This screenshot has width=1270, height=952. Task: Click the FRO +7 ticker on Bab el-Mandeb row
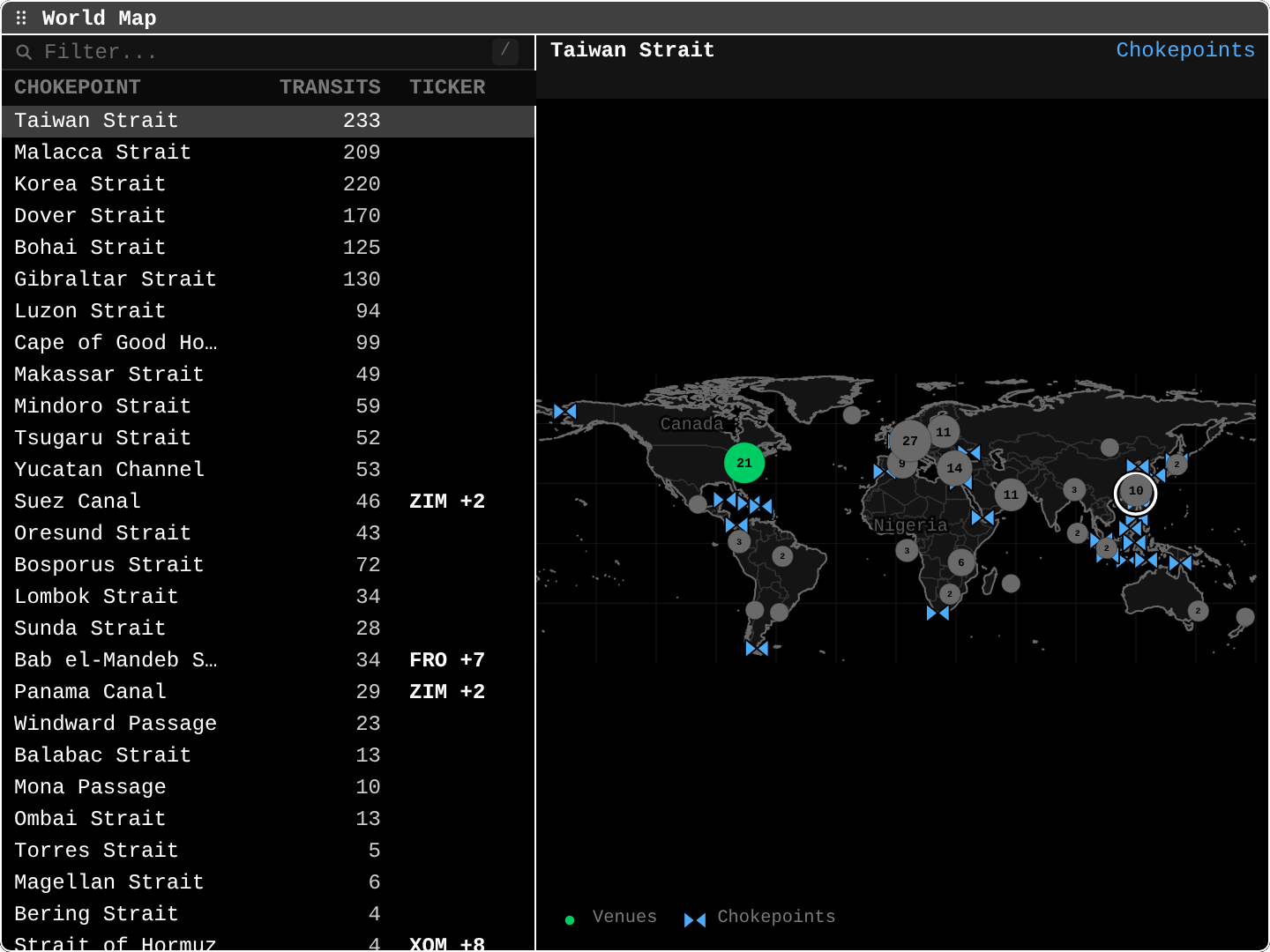(447, 660)
